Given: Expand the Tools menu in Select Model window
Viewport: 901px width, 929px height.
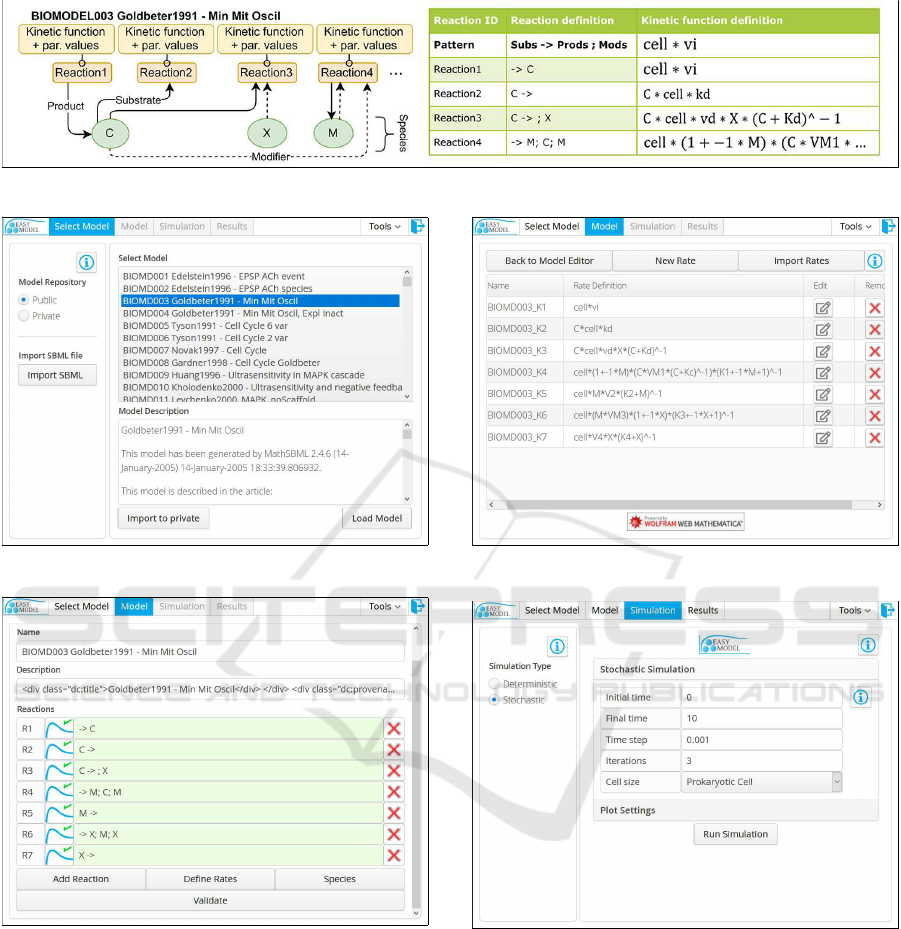Looking at the screenshot, I should click(x=384, y=227).
